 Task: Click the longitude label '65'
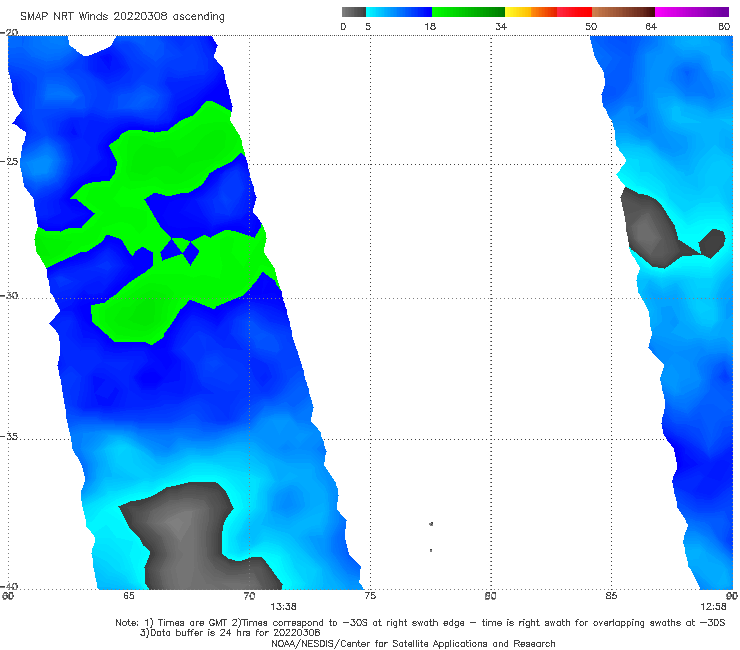coord(129,596)
